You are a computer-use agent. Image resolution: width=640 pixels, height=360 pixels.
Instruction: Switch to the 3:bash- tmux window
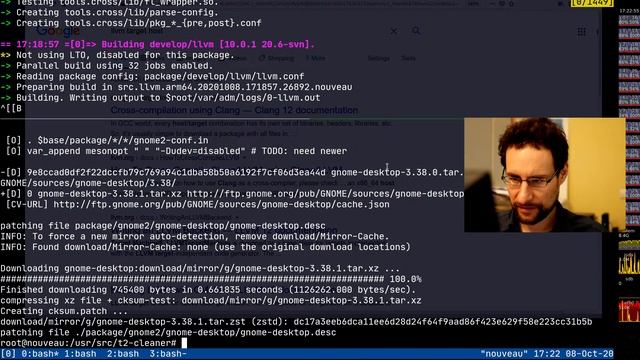click(168, 354)
